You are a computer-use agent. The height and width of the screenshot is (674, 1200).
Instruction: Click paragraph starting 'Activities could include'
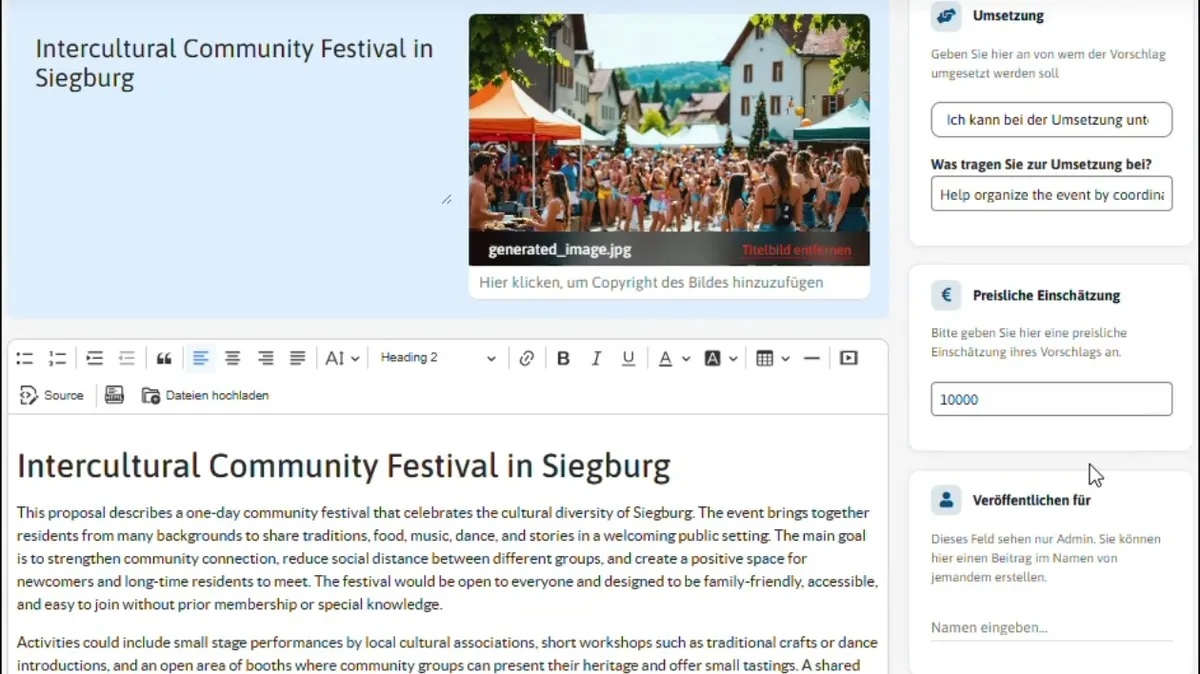click(448, 654)
